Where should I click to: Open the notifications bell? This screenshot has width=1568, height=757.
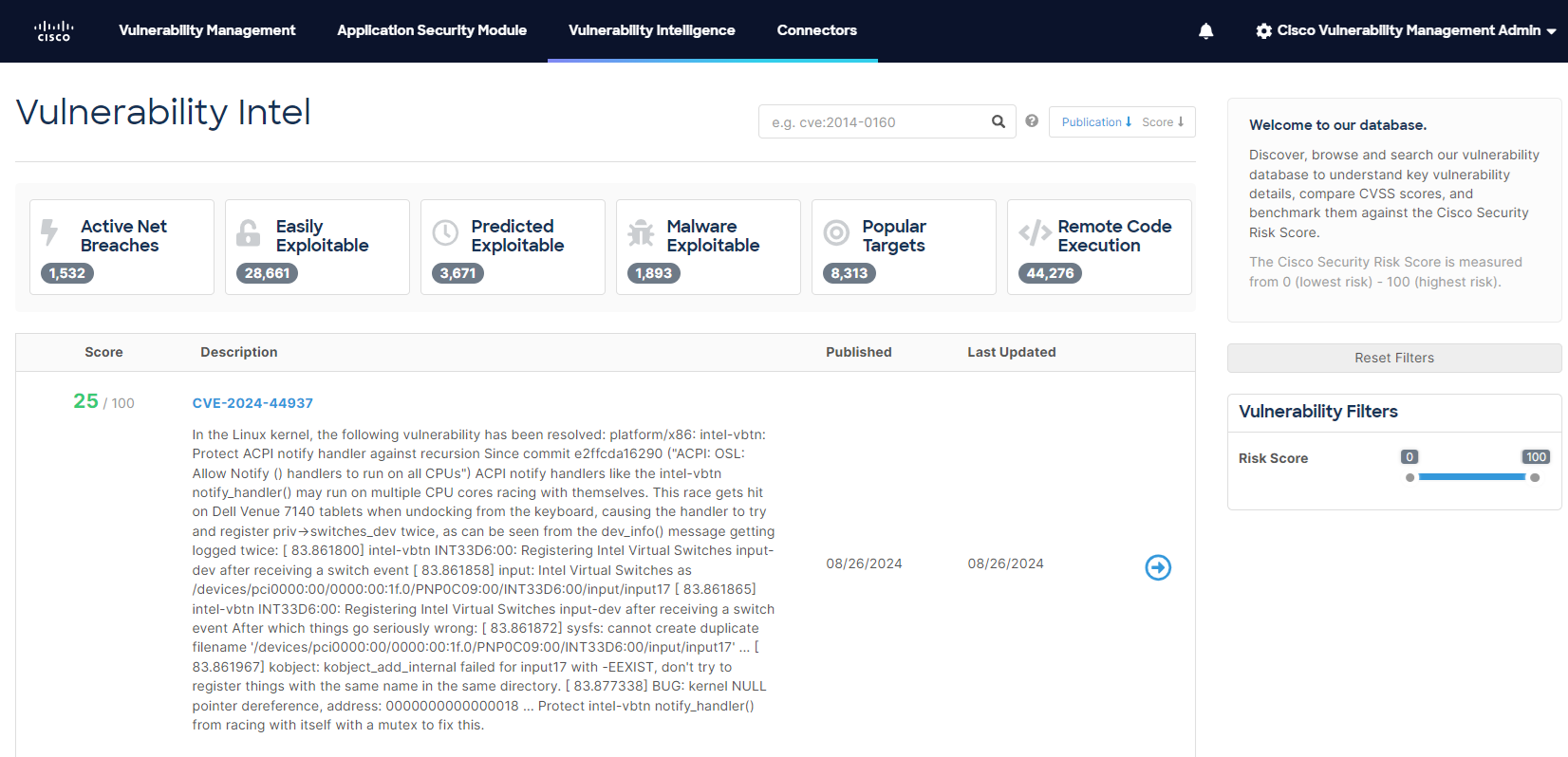pos(1205,31)
